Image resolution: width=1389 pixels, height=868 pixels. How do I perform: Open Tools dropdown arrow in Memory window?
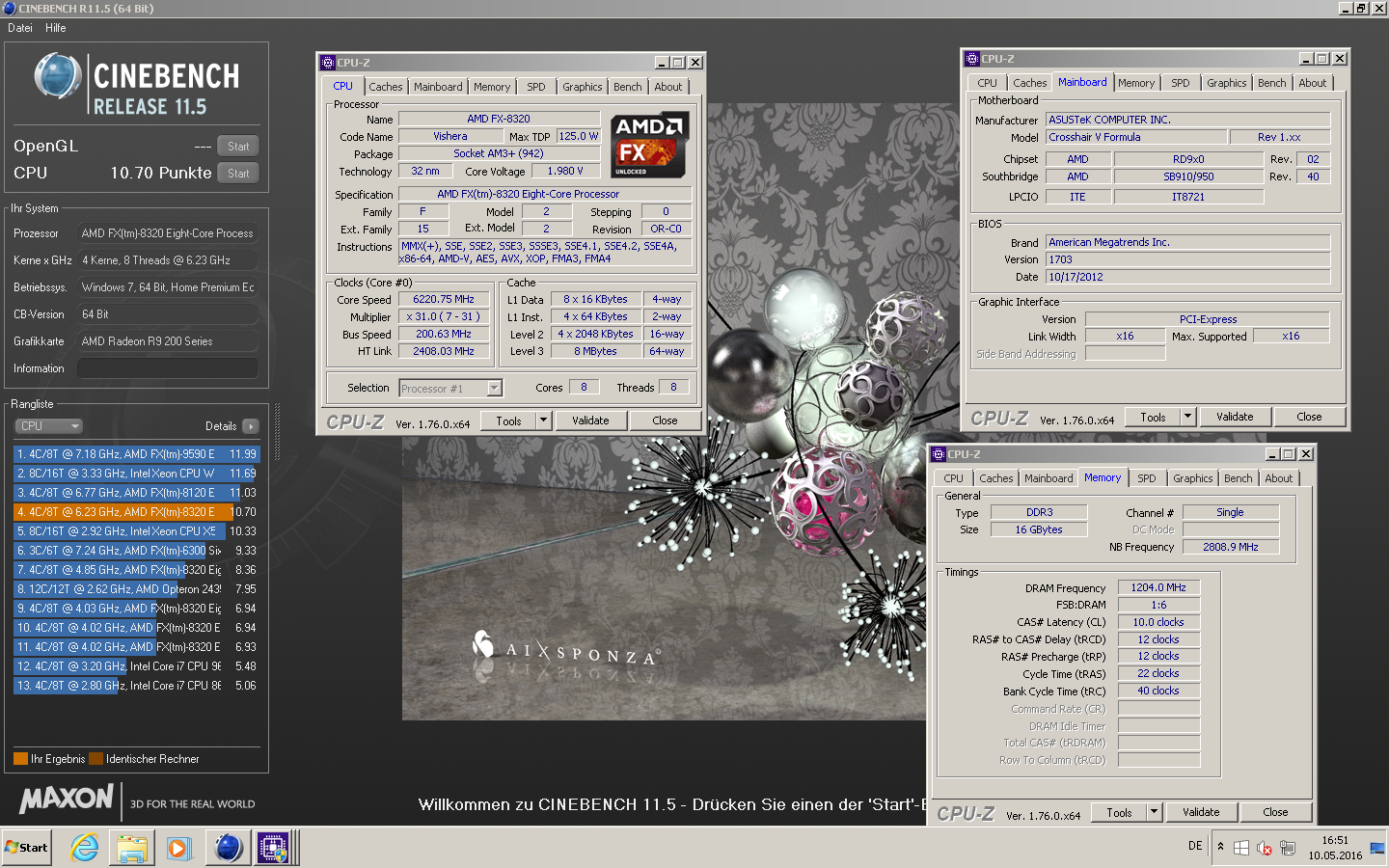pos(1154,813)
